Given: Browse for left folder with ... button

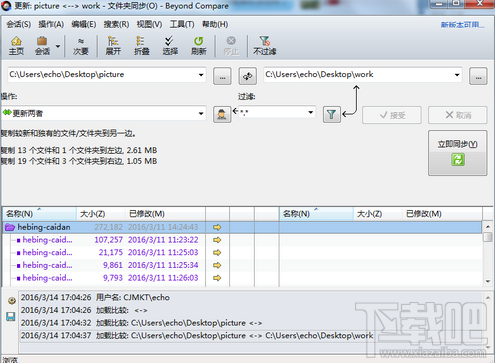Looking at the screenshot, I should [222, 76].
